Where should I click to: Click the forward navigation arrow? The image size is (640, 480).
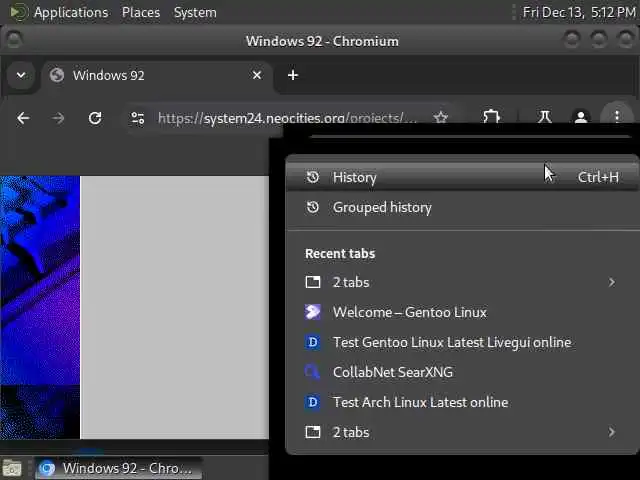tap(58, 118)
